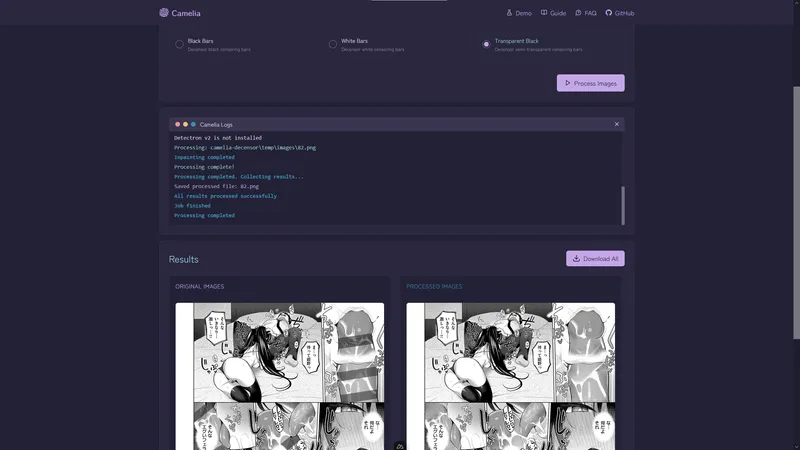Click log line 'Job finished'

point(192,206)
